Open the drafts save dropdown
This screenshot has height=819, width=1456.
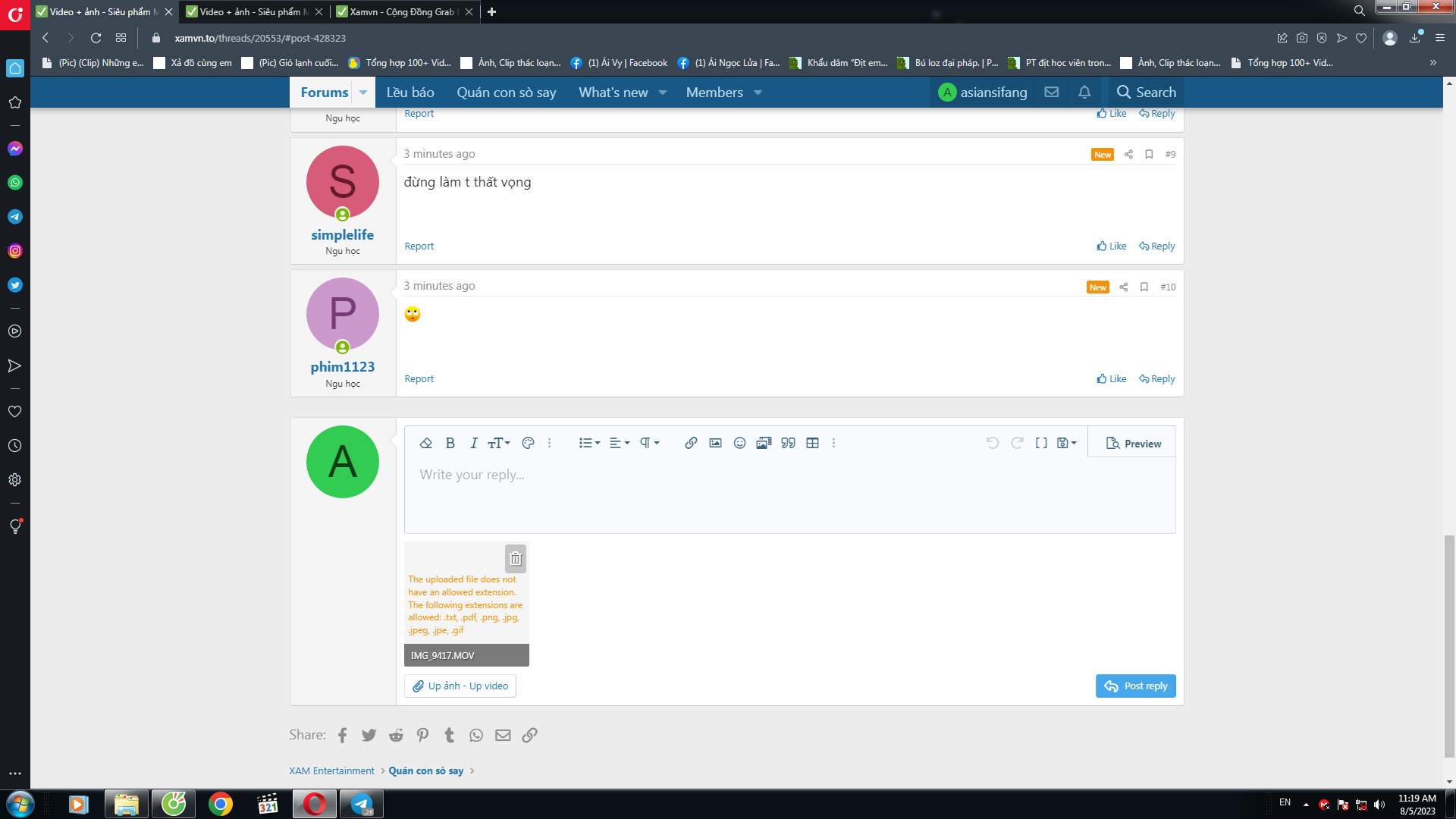pos(1066,443)
